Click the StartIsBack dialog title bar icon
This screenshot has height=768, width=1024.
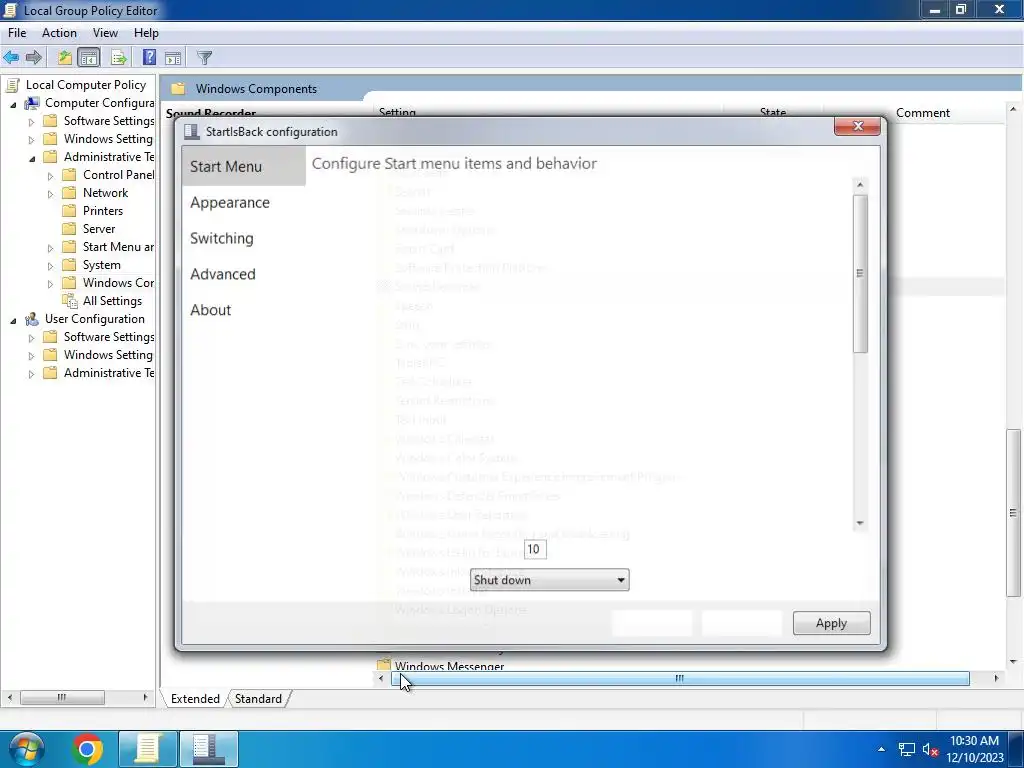(191, 132)
